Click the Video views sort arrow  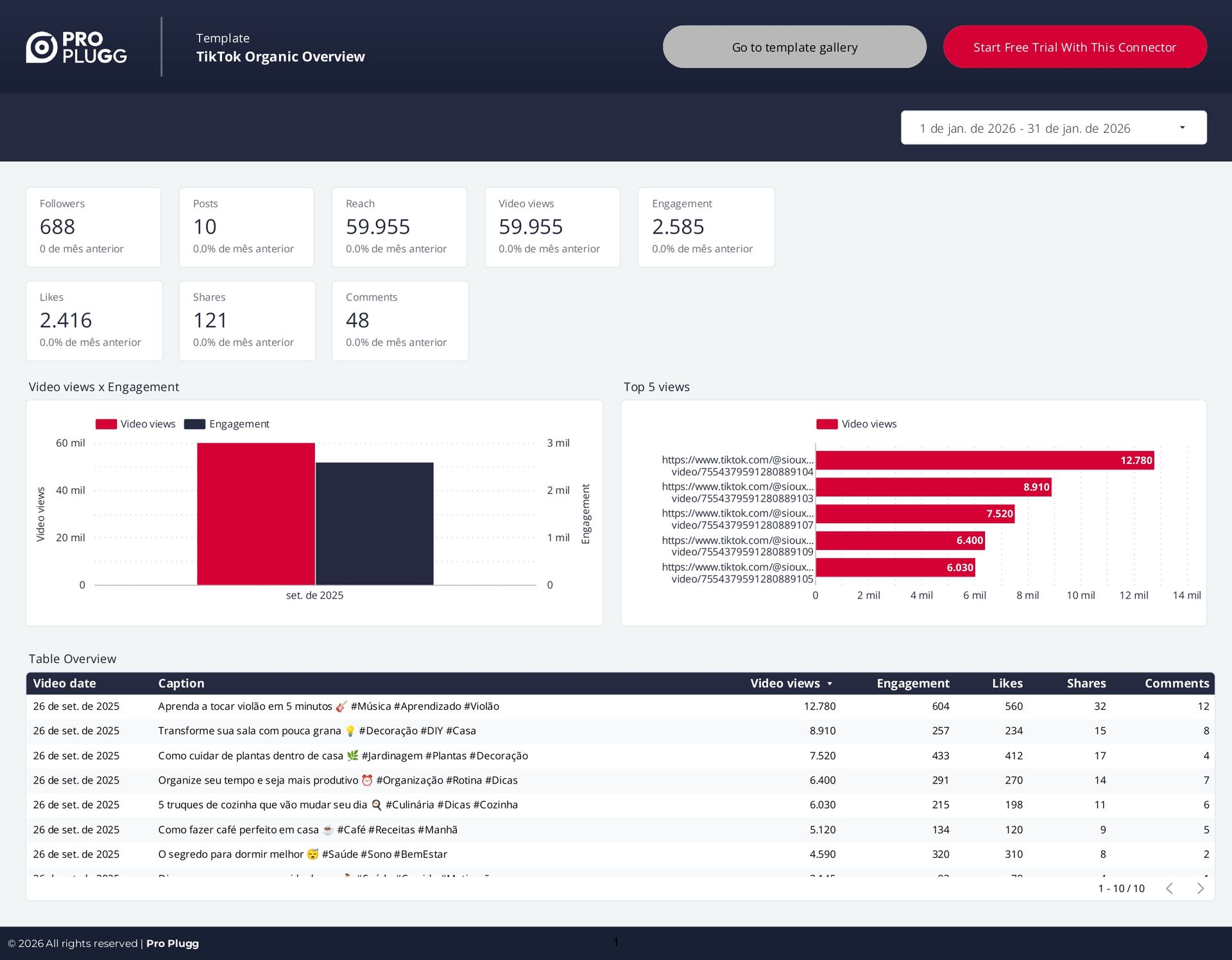click(830, 684)
